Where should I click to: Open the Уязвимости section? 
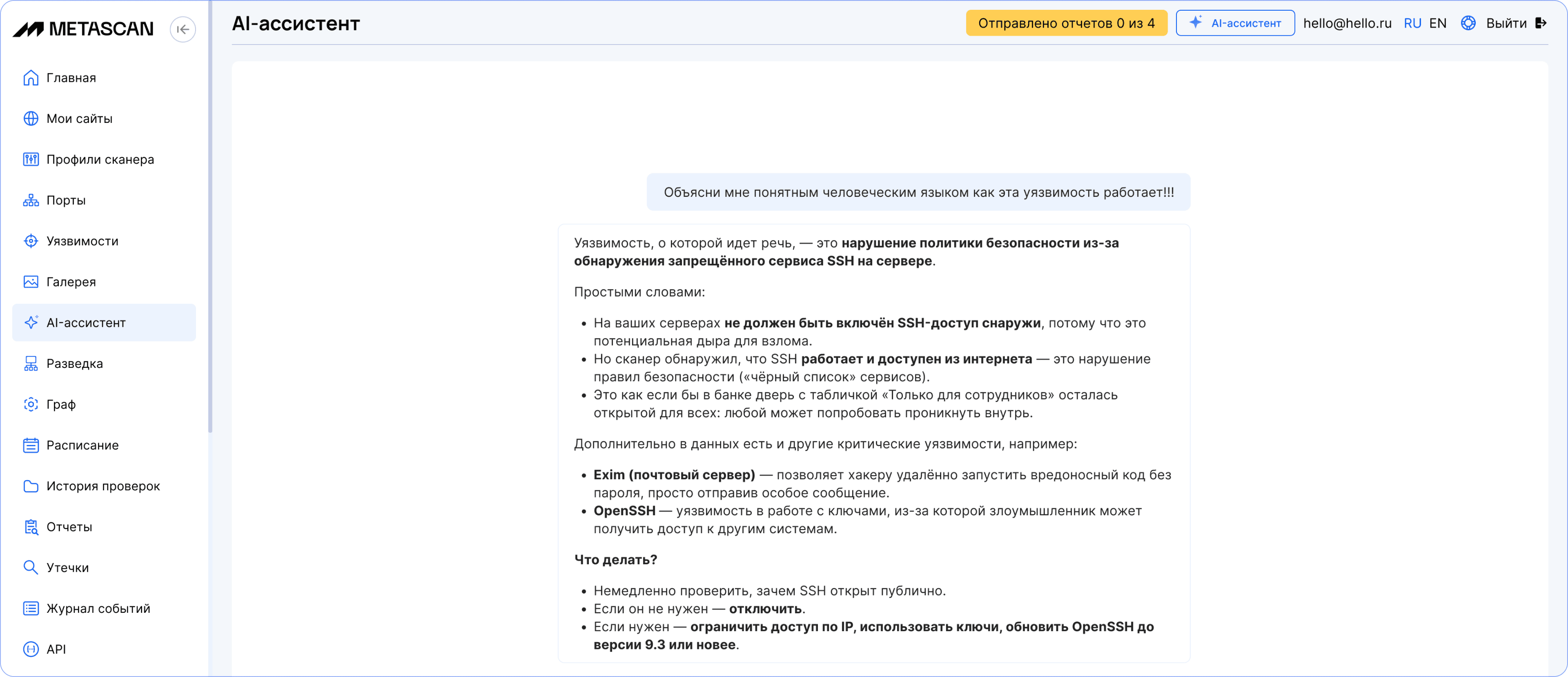(104, 241)
